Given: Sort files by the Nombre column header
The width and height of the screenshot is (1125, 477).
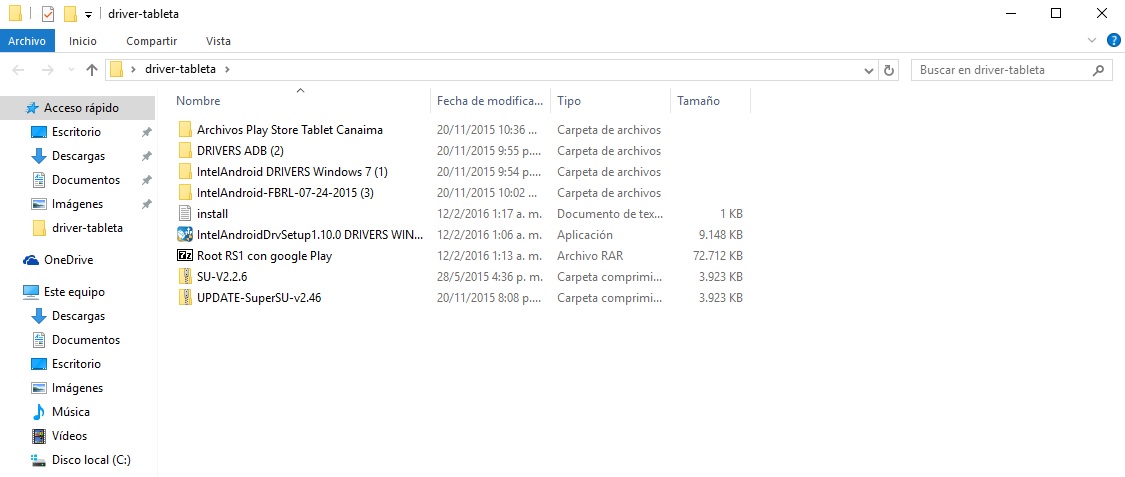Looking at the screenshot, I should coord(199,101).
